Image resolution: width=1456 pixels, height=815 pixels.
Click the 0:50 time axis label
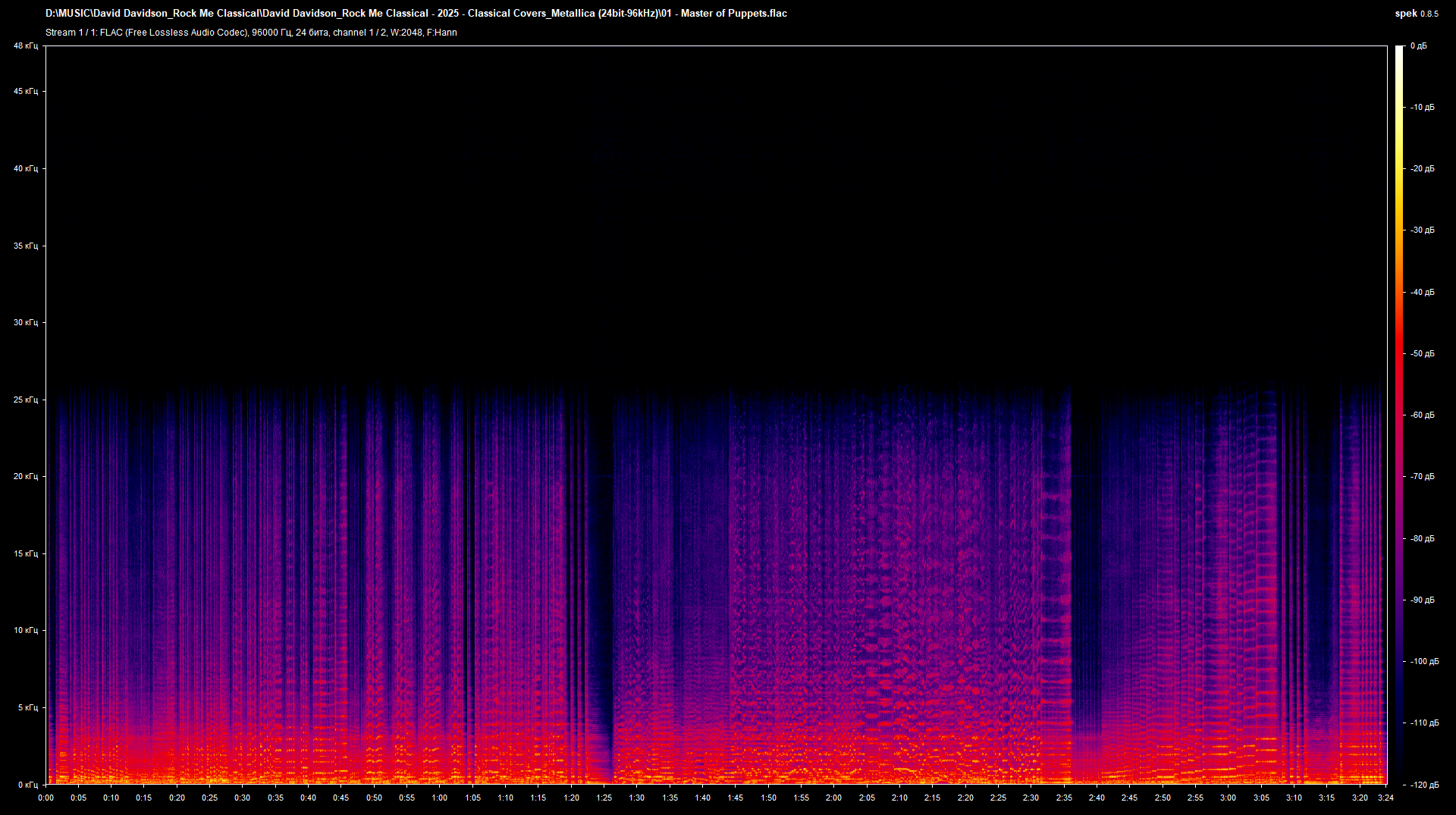[x=375, y=798]
